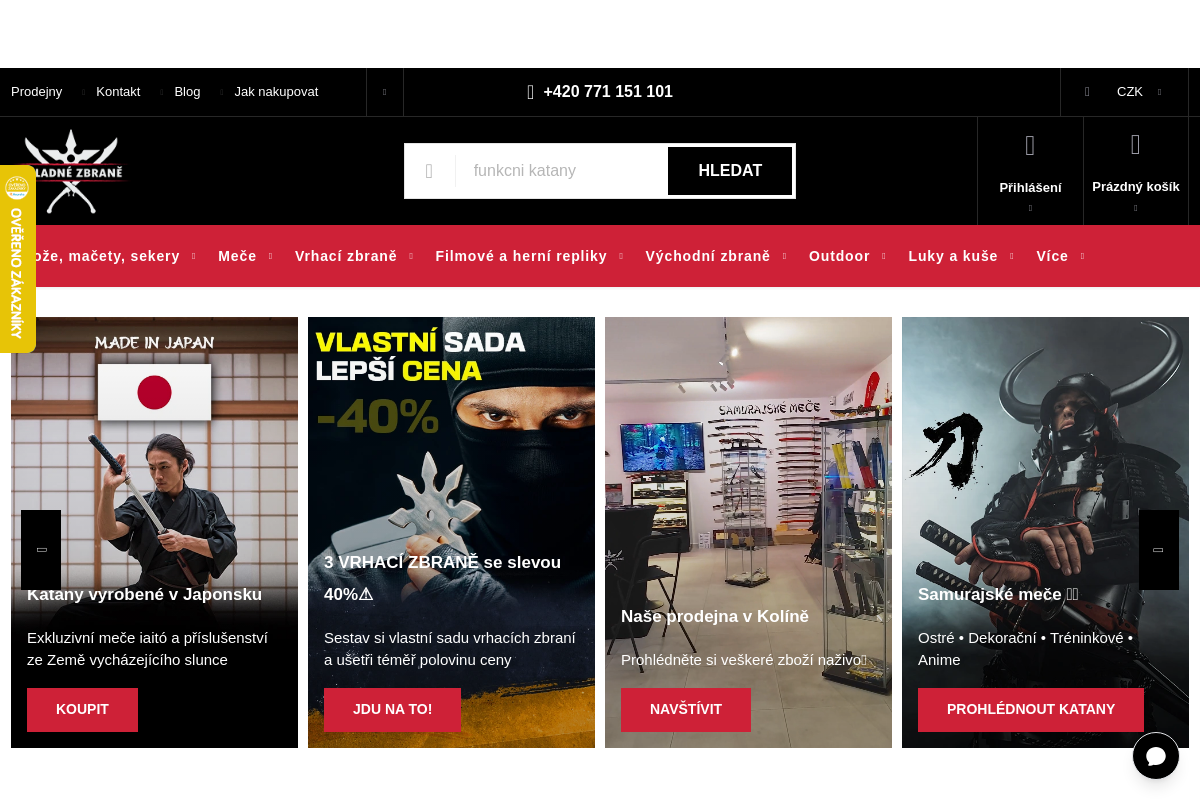The image size is (1200, 800).
Task: Focus the funkcni katany search field
Action: tap(560, 171)
